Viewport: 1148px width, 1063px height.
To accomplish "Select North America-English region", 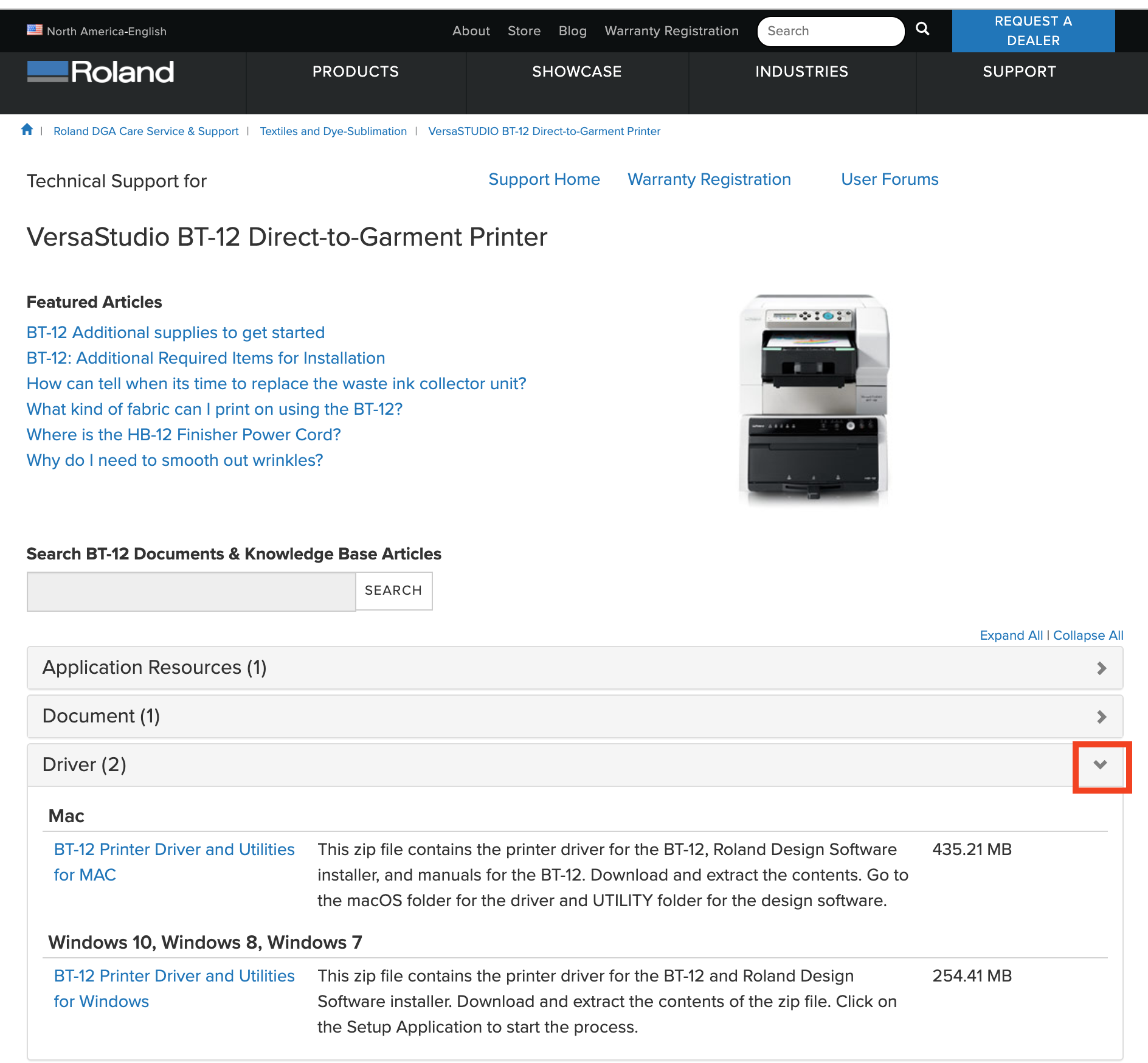I will [106, 31].
